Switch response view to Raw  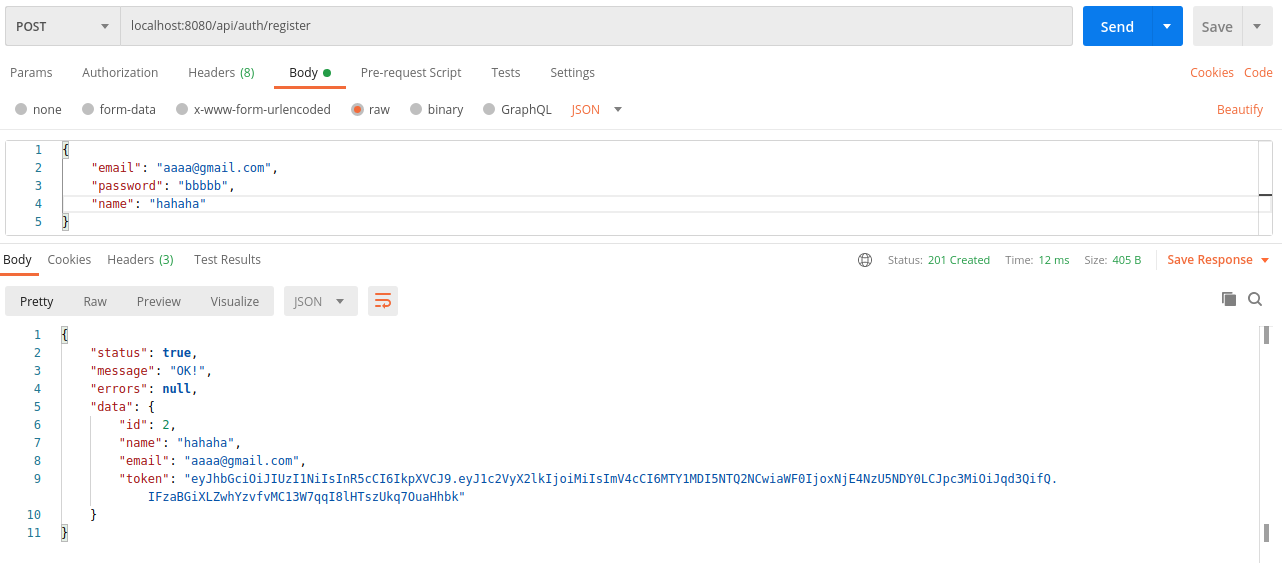pyautogui.click(x=95, y=301)
